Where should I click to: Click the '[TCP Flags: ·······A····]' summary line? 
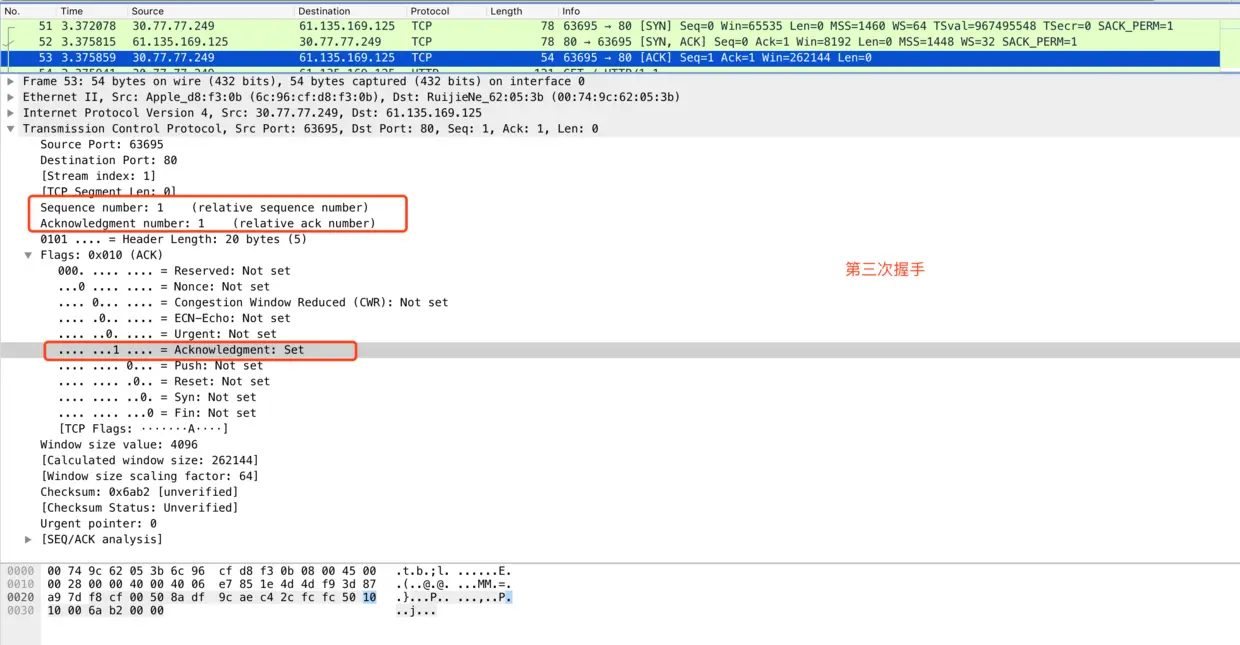click(143, 429)
